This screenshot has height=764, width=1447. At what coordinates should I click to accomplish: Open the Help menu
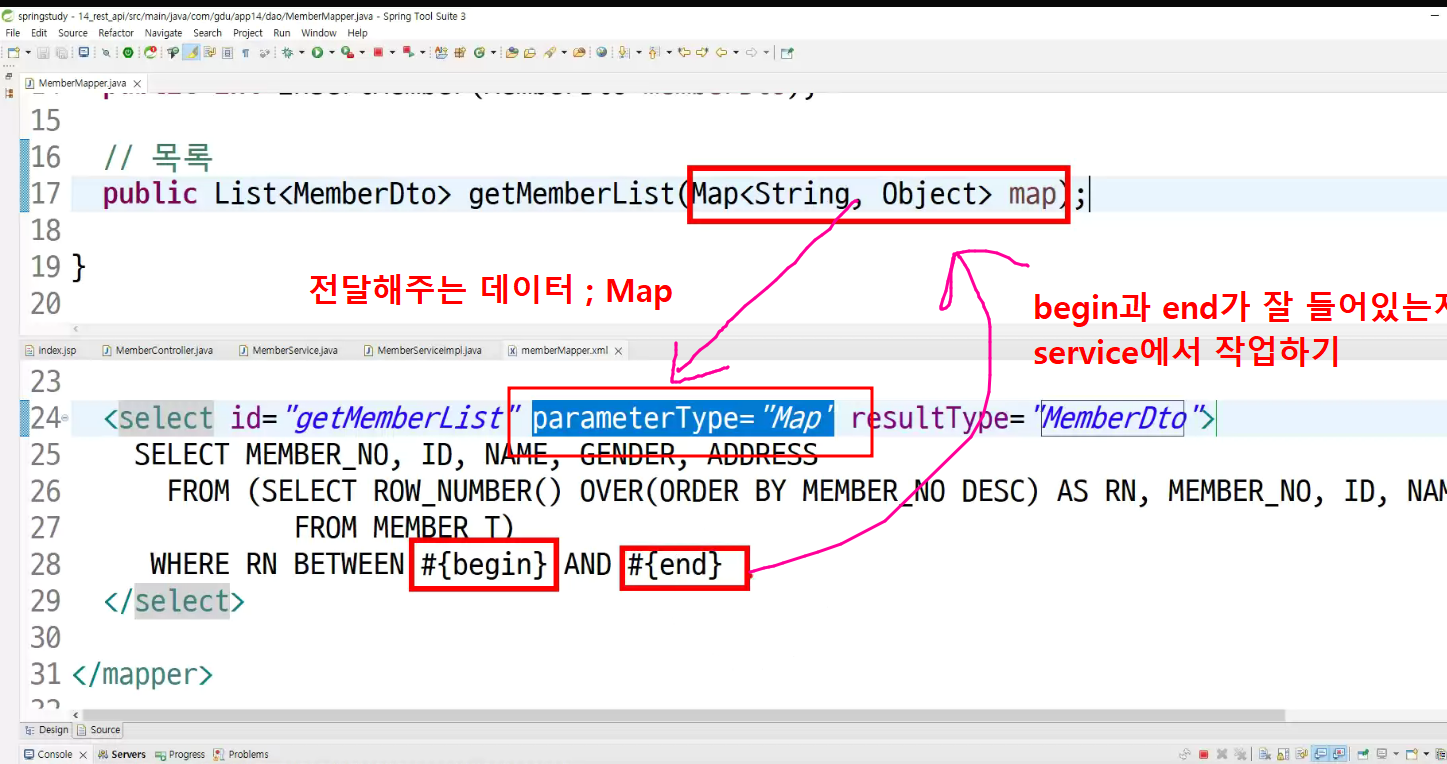[358, 33]
